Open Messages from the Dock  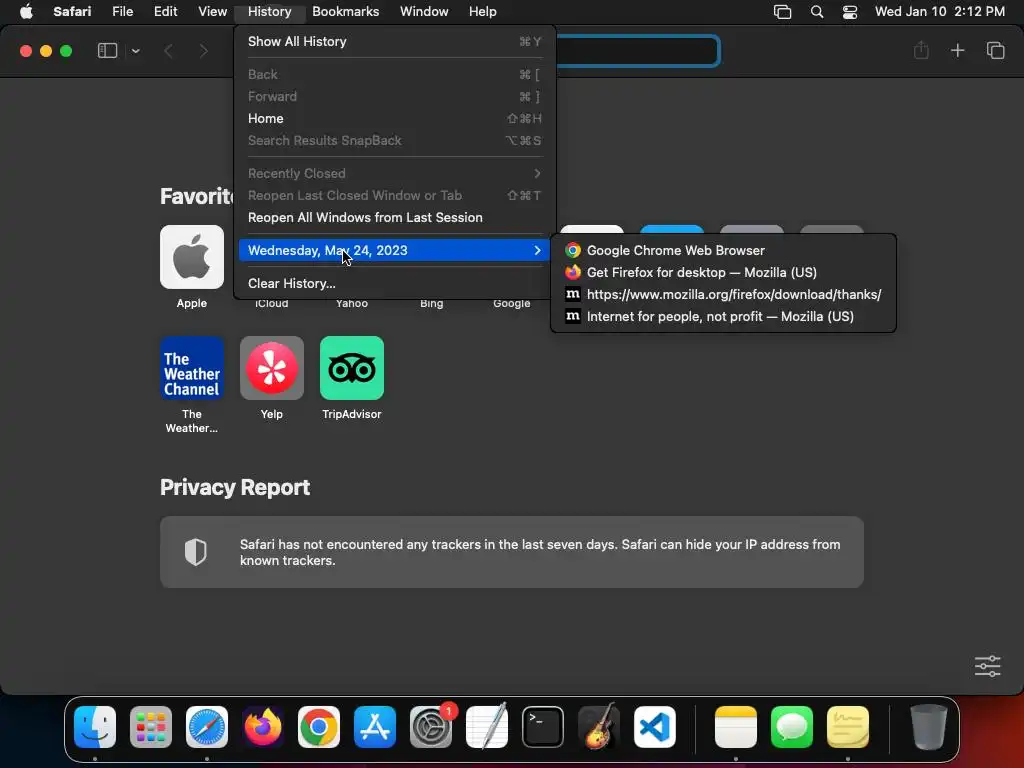point(792,727)
